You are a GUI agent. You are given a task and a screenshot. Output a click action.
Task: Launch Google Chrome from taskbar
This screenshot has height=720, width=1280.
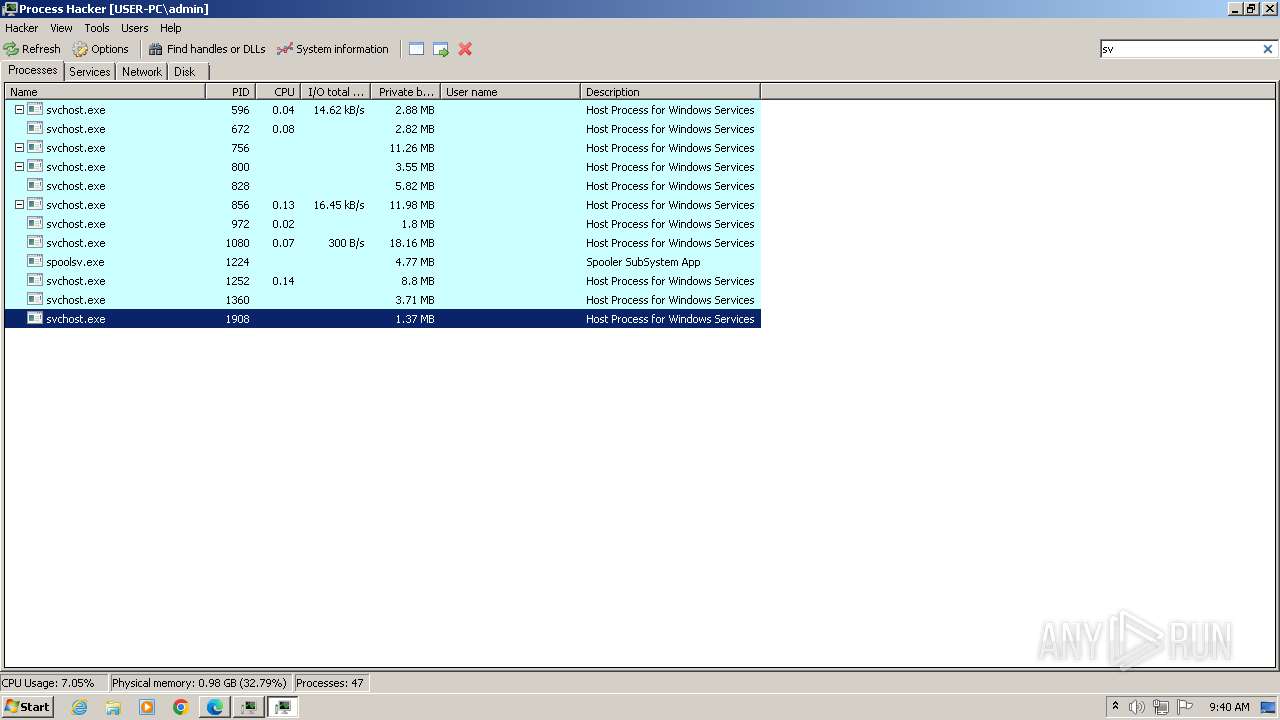[x=181, y=707]
